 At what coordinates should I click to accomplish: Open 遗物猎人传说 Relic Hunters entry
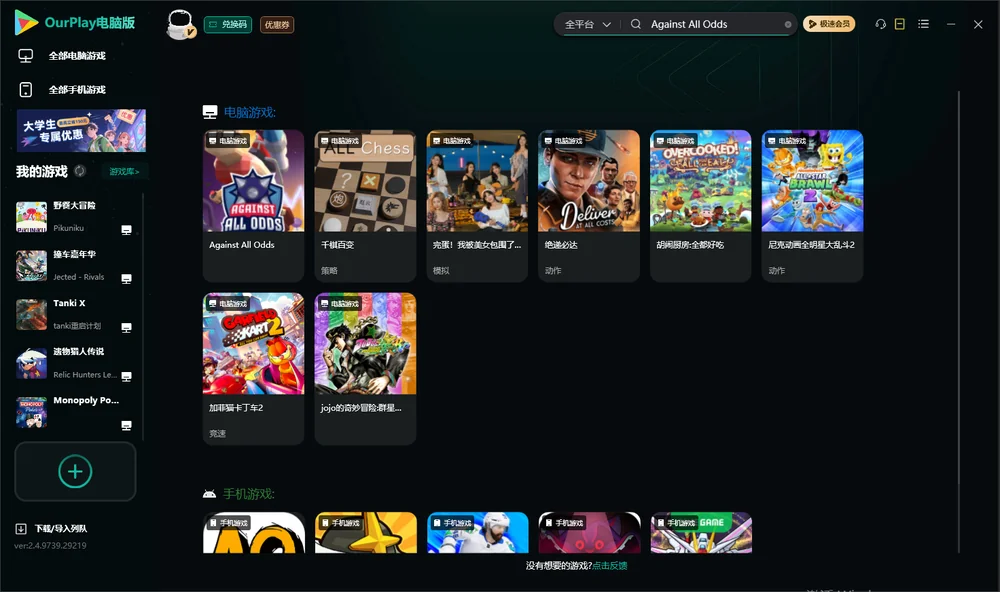74,363
